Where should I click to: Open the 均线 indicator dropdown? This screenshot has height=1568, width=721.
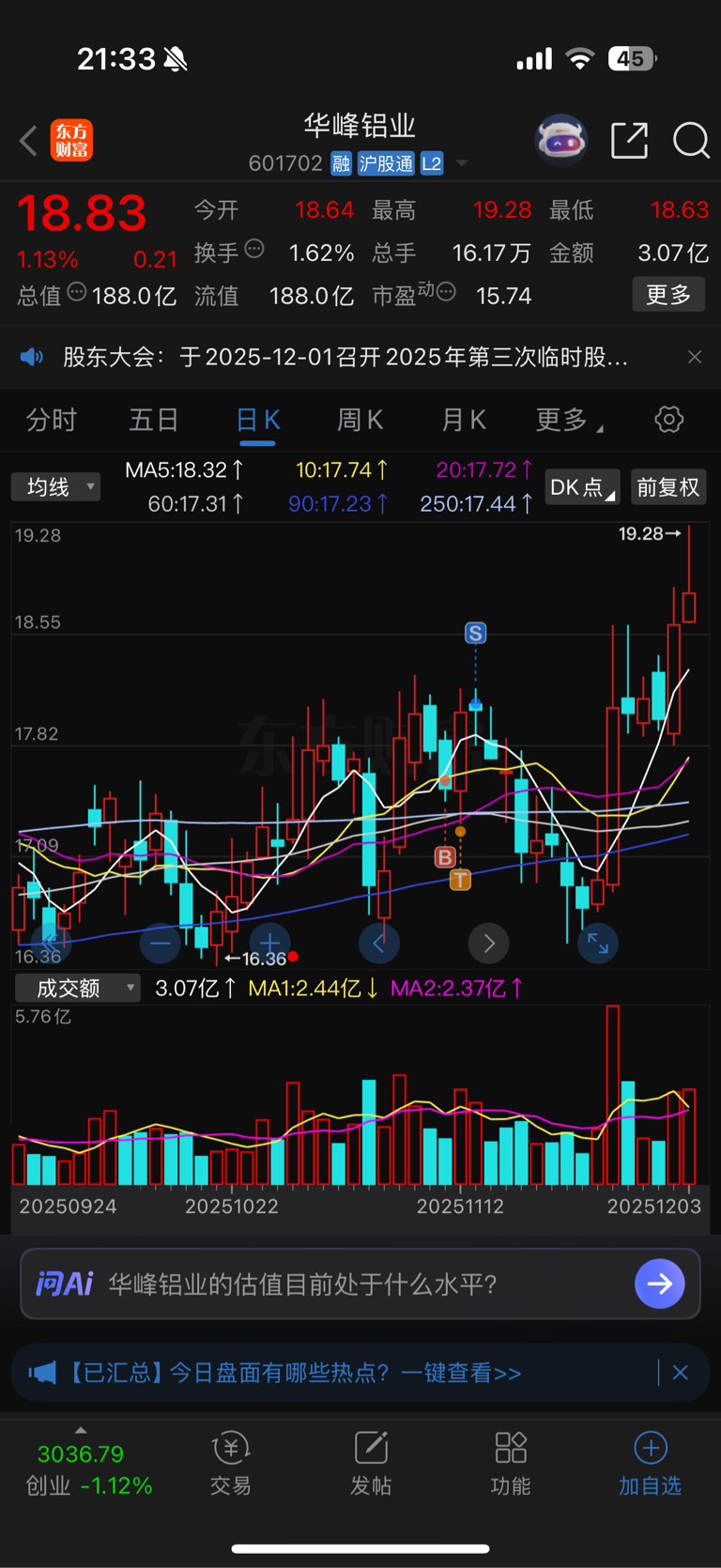55,486
